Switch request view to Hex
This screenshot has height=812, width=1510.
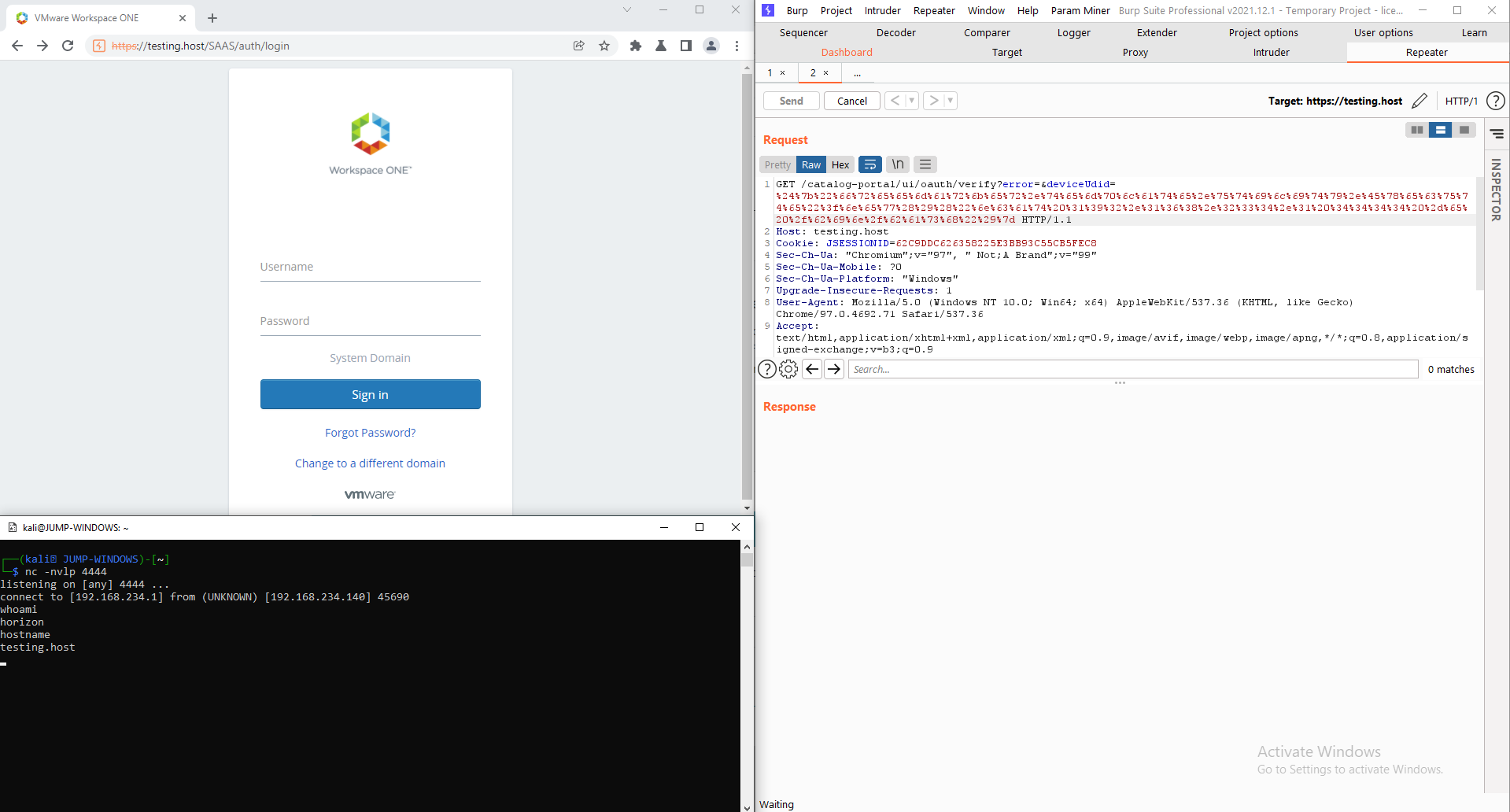coord(840,164)
